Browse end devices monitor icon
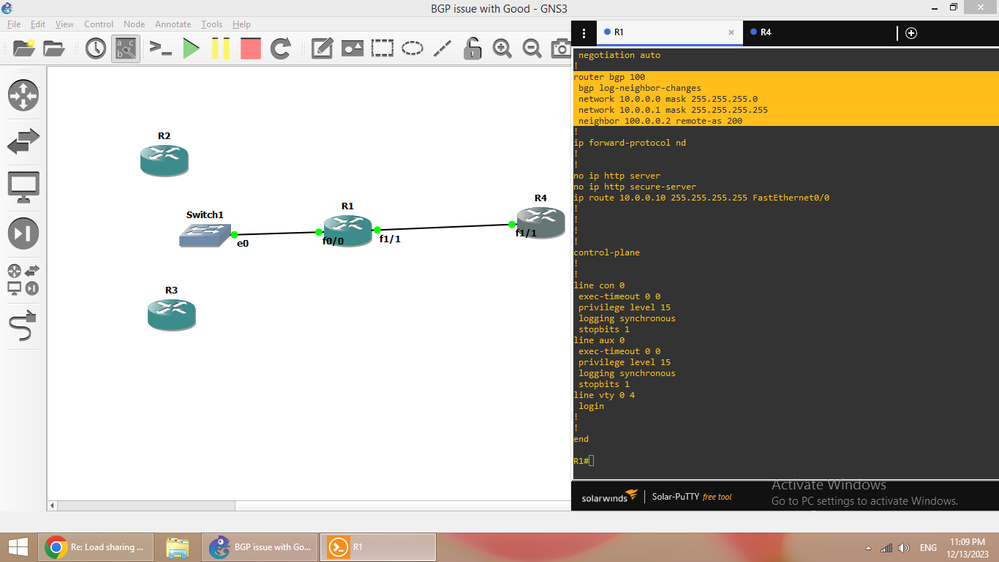This screenshot has width=999, height=562. tap(24, 187)
